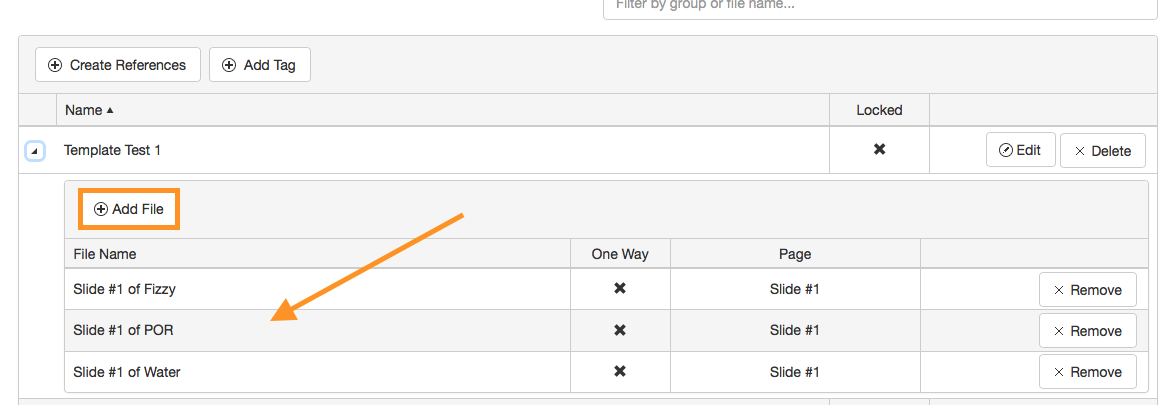Click the Locked X icon for Template Test 1
The height and width of the screenshot is (405, 1171).
pos(880,150)
